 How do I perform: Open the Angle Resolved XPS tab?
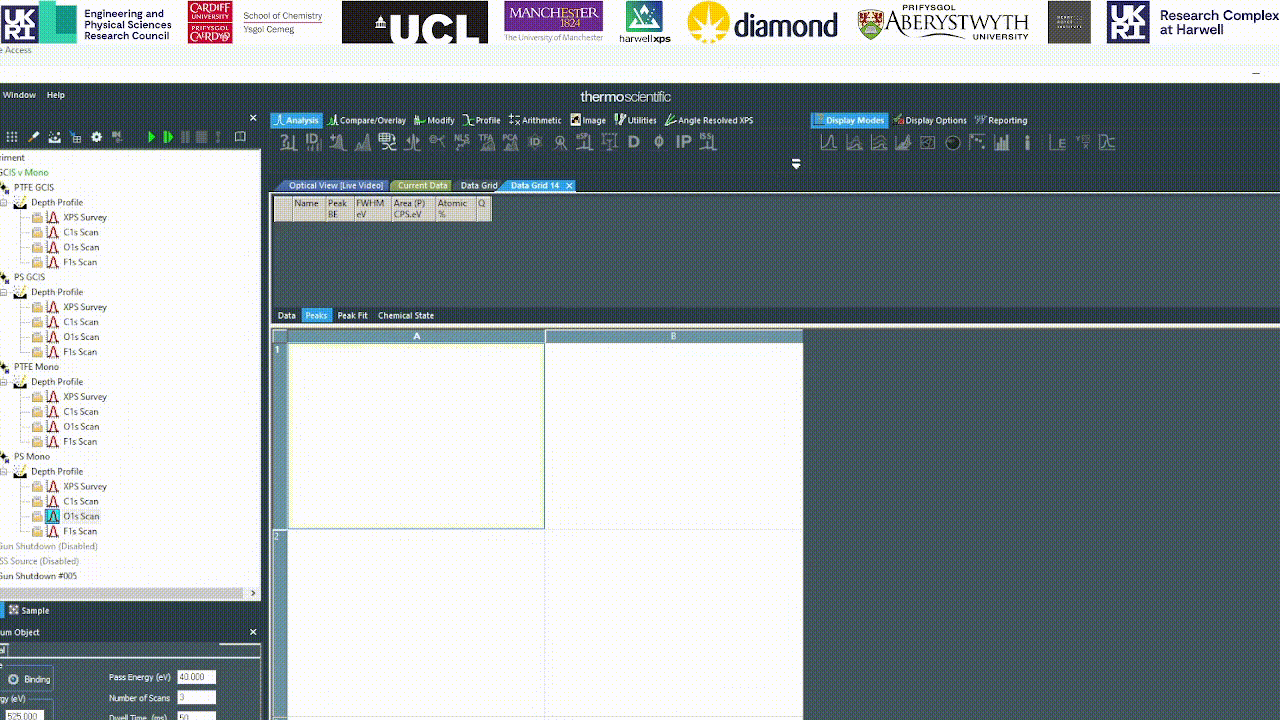pyautogui.click(x=709, y=120)
